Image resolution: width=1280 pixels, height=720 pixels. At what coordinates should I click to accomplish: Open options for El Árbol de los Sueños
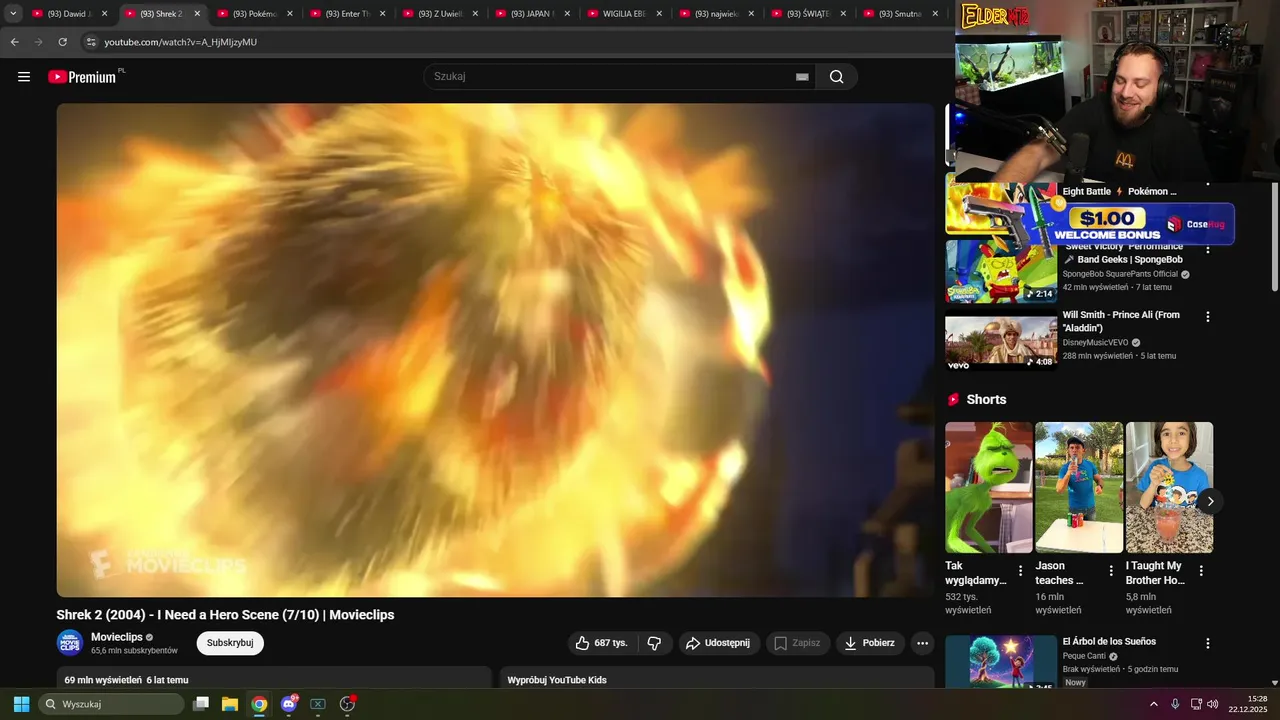(x=1207, y=644)
